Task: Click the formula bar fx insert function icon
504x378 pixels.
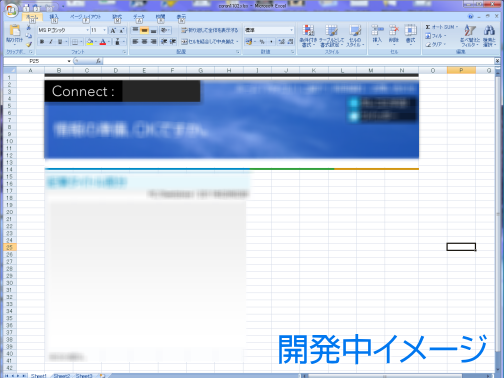Action: point(98,61)
